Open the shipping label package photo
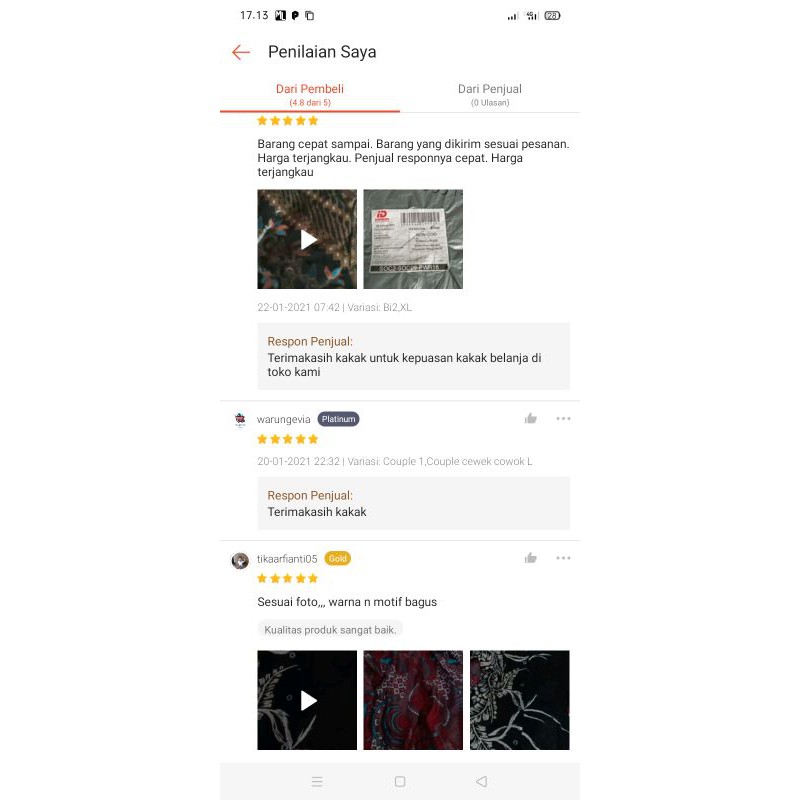This screenshot has width=800, height=800. tap(413, 239)
